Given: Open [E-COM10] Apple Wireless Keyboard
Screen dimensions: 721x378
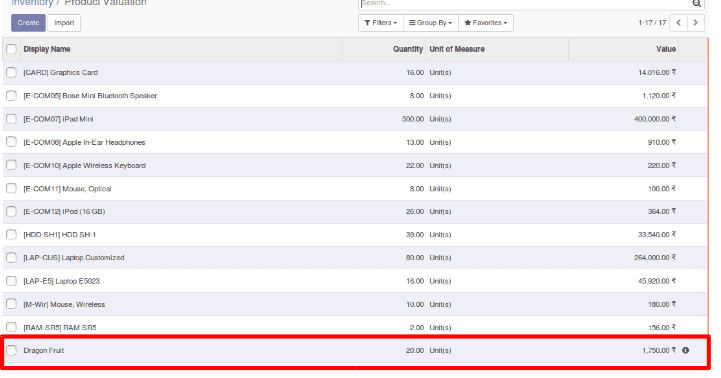Looking at the screenshot, I should [85, 166].
